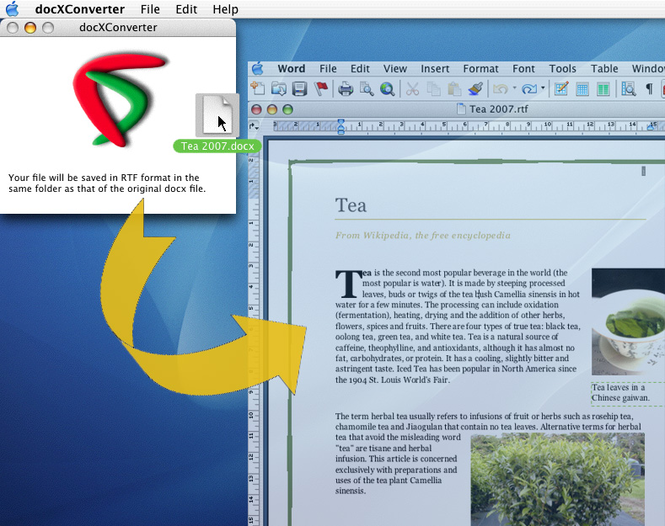
Task: Open the Word File menu
Action: [328, 68]
